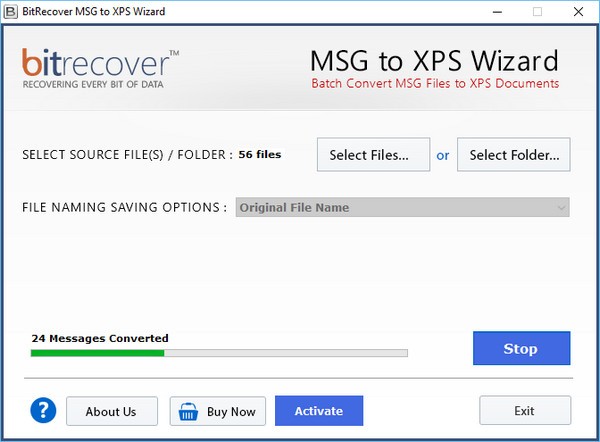Click the '56 files' source count text
Viewport: 600px width, 442px height.
coord(260,155)
